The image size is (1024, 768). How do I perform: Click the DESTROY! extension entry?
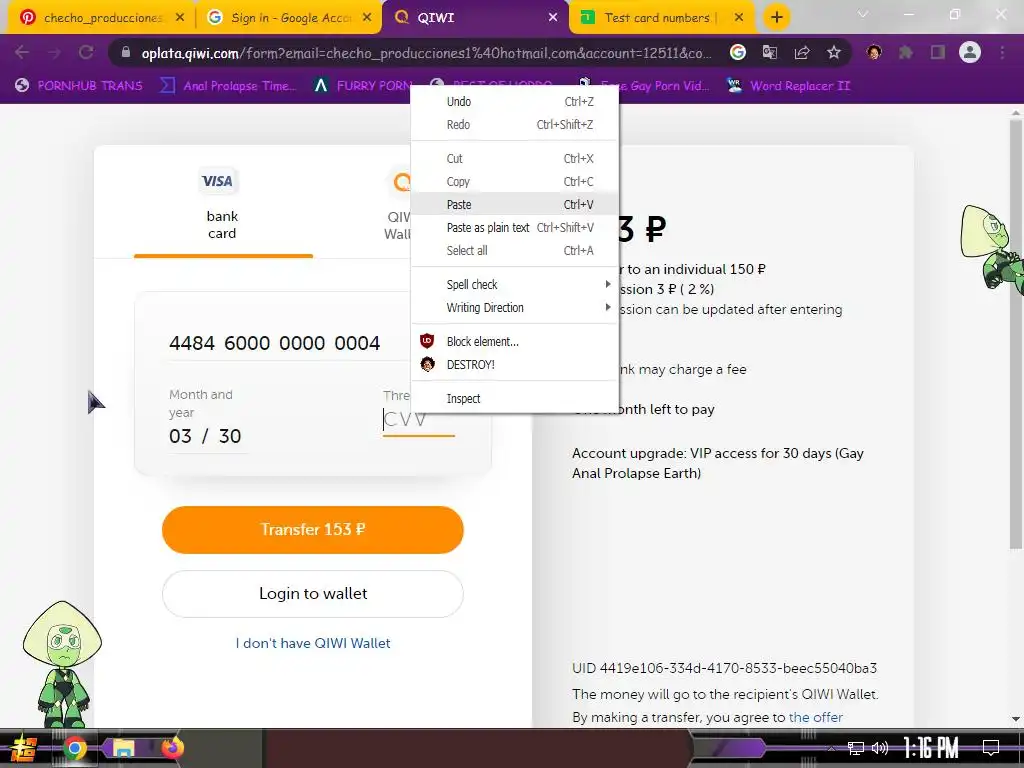coord(515,364)
